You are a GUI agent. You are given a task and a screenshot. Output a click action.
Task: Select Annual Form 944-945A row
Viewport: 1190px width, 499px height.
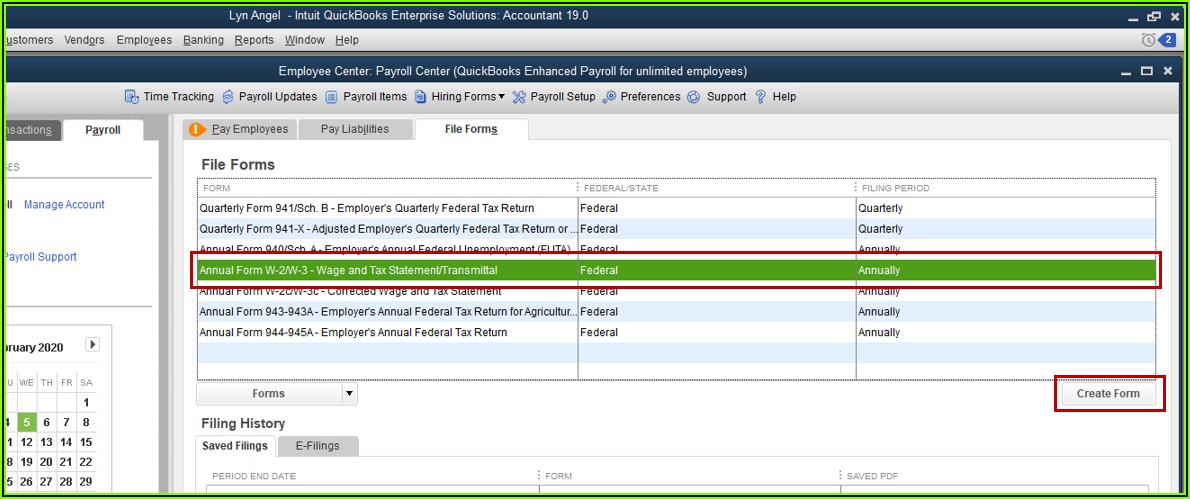tap(353, 332)
